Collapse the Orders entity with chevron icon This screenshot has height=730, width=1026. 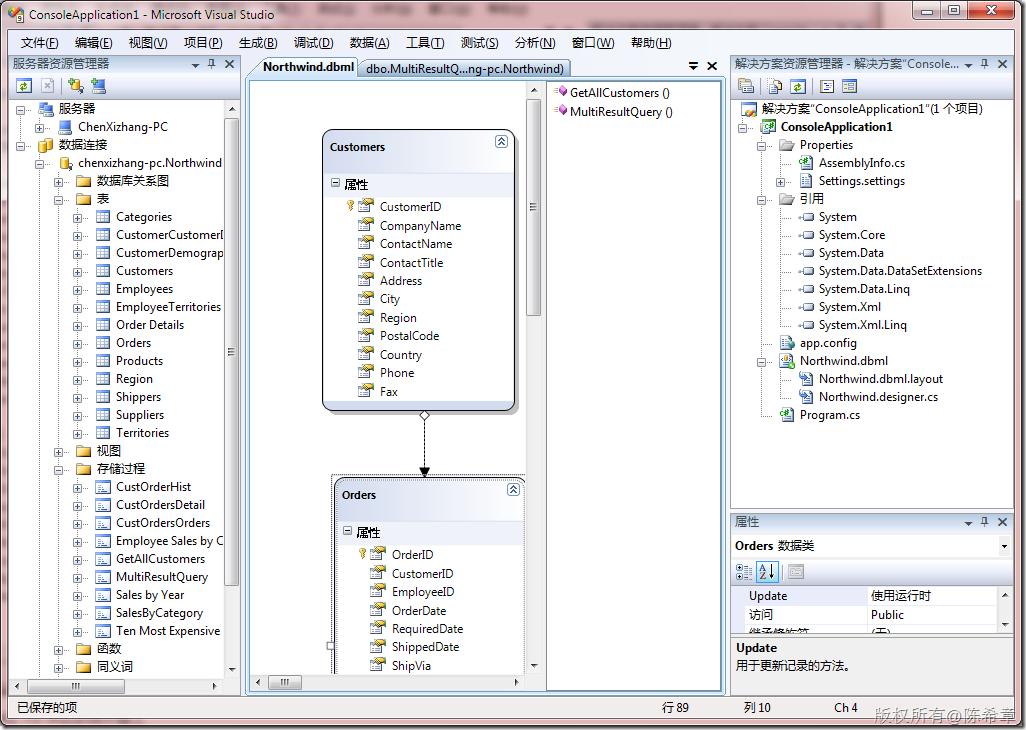click(x=514, y=489)
